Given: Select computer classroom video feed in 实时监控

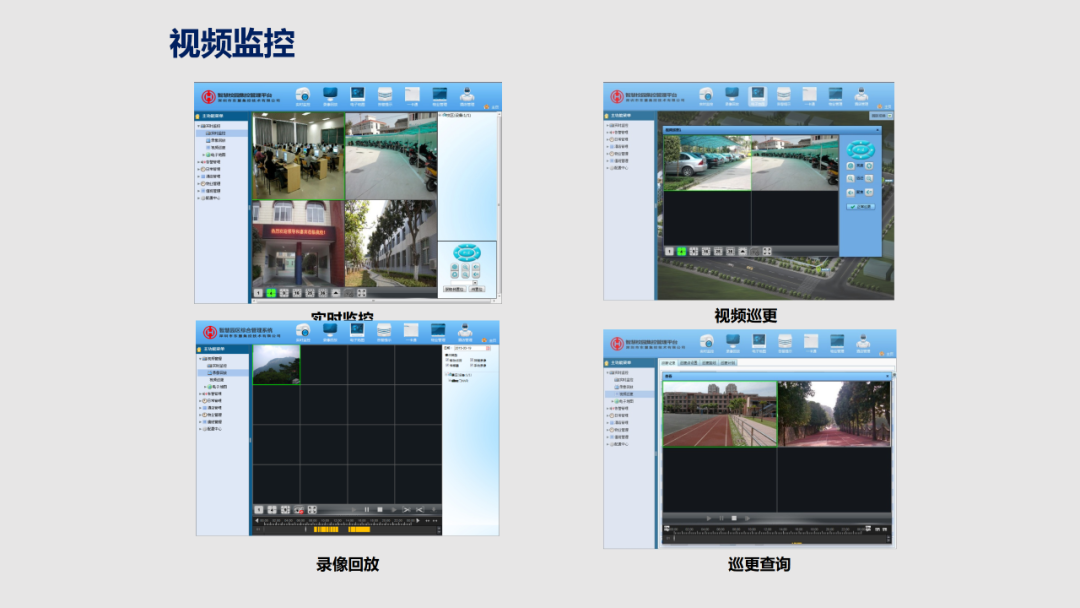Looking at the screenshot, I should point(298,156).
